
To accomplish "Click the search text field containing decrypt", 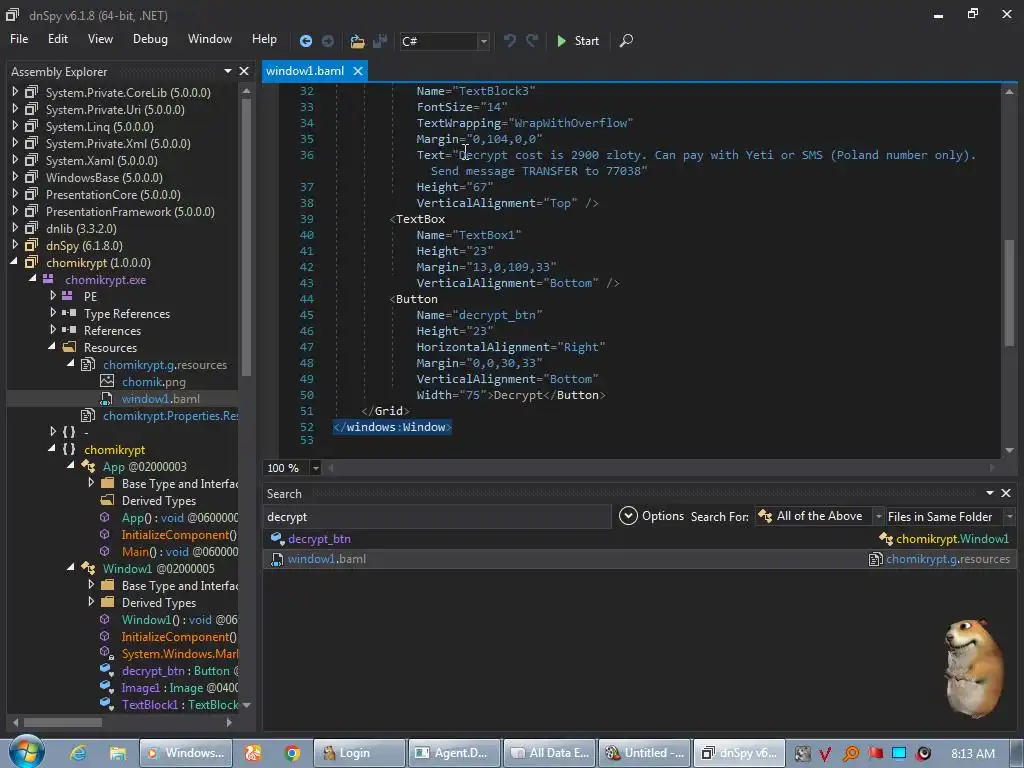I will point(436,517).
